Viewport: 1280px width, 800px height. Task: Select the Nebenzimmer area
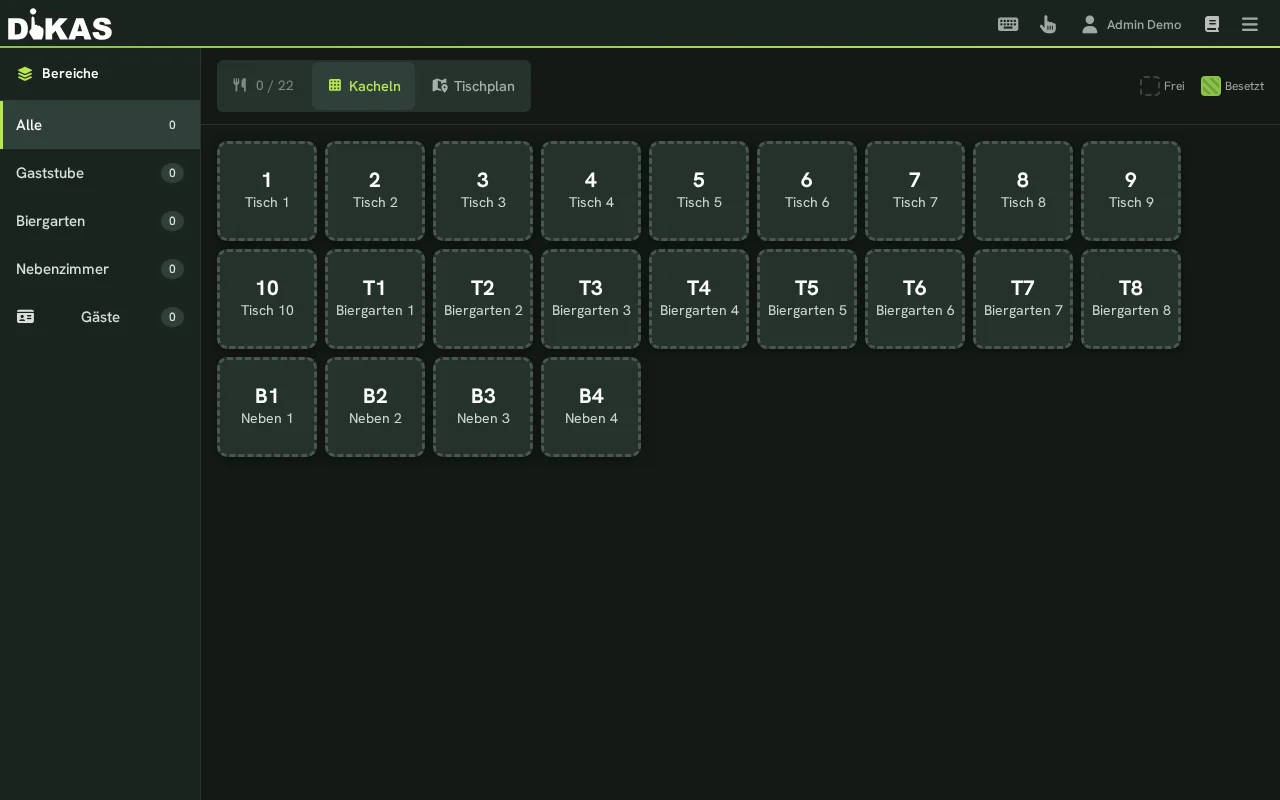(100, 269)
